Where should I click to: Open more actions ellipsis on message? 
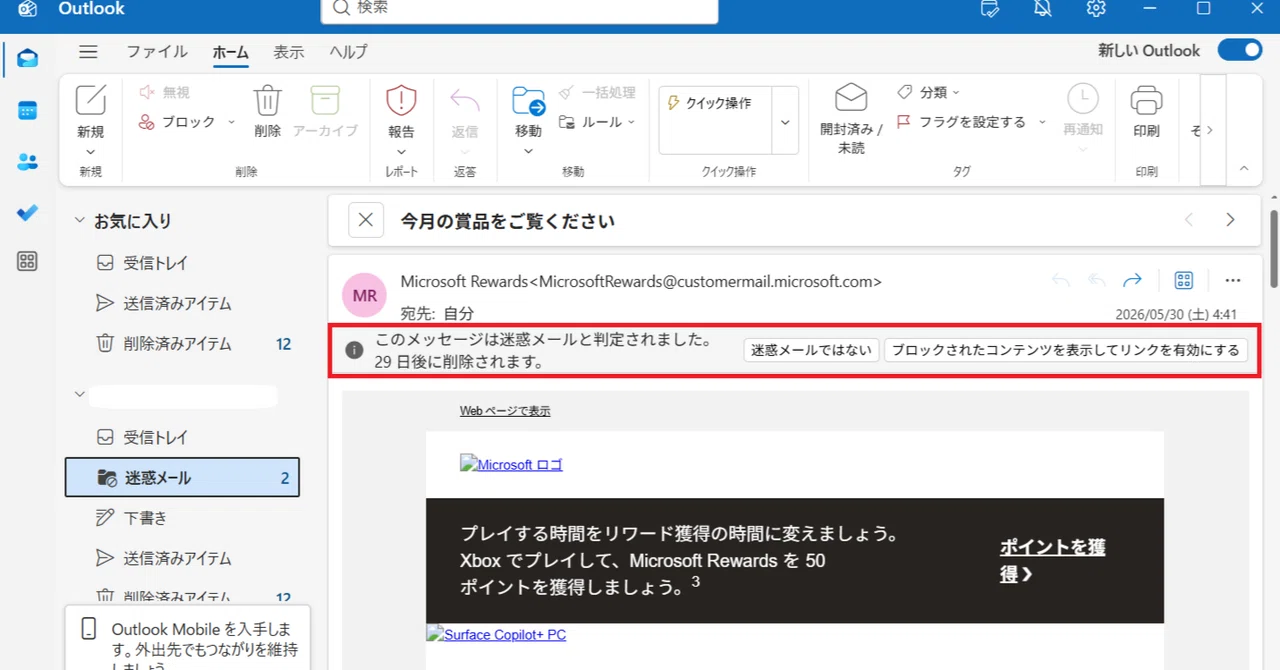(1232, 281)
